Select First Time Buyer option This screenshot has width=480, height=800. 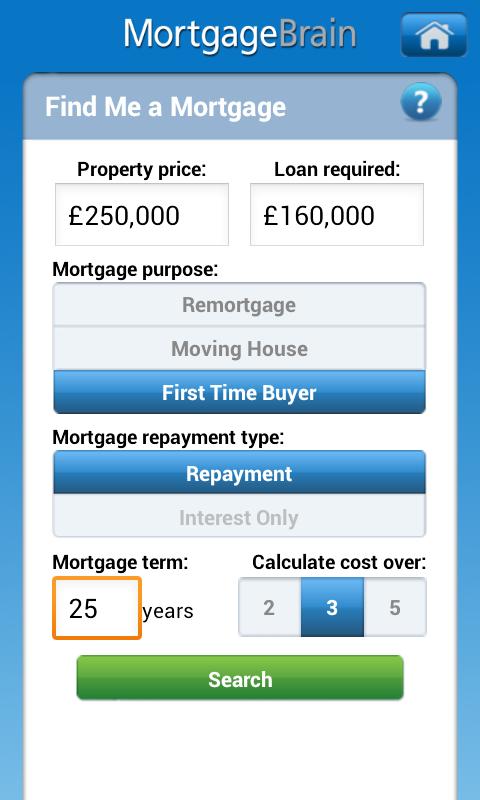[x=239, y=392]
